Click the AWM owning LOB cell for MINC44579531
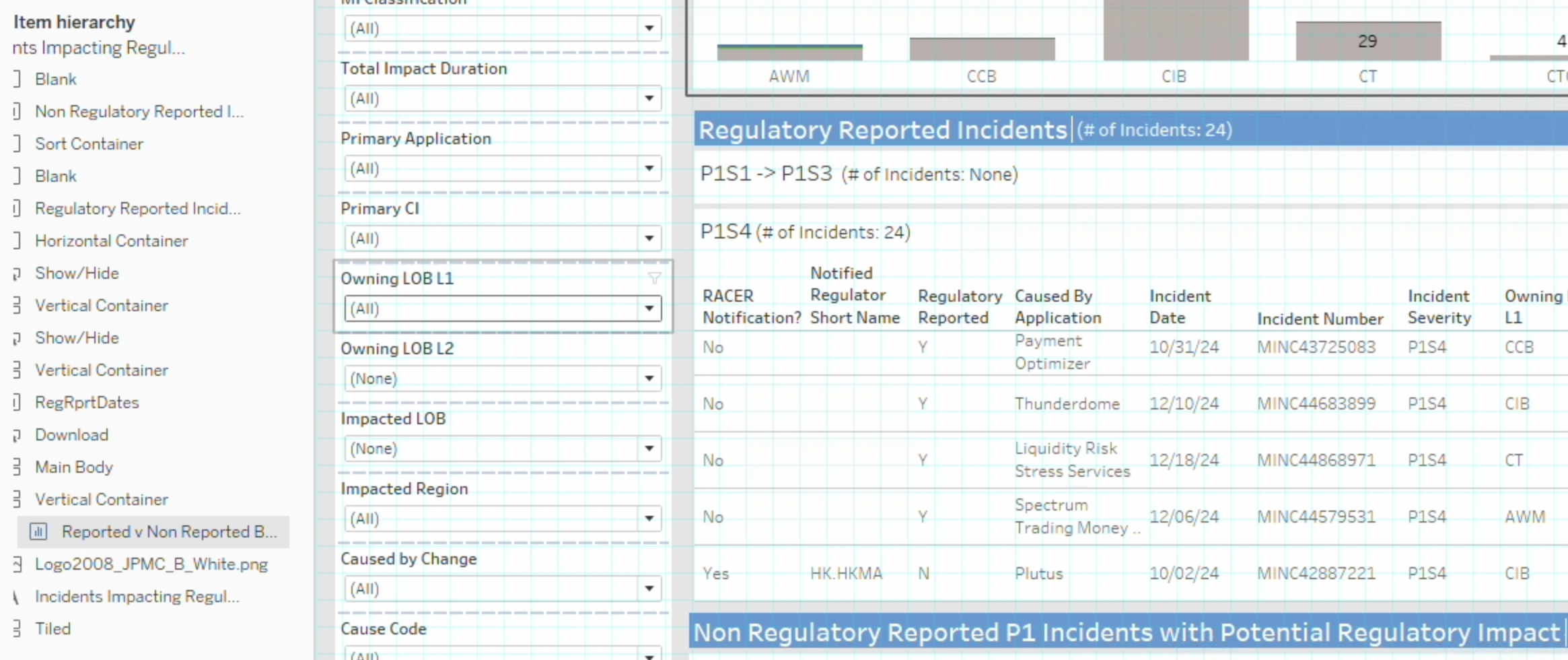Image resolution: width=1568 pixels, height=660 pixels. point(1525,517)
